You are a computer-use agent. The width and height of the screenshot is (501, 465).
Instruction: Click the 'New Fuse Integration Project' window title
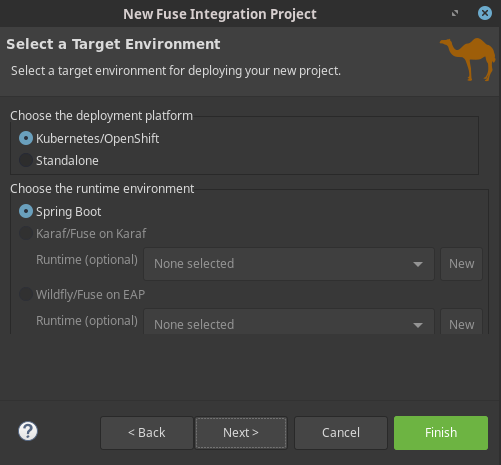point(220,14)
